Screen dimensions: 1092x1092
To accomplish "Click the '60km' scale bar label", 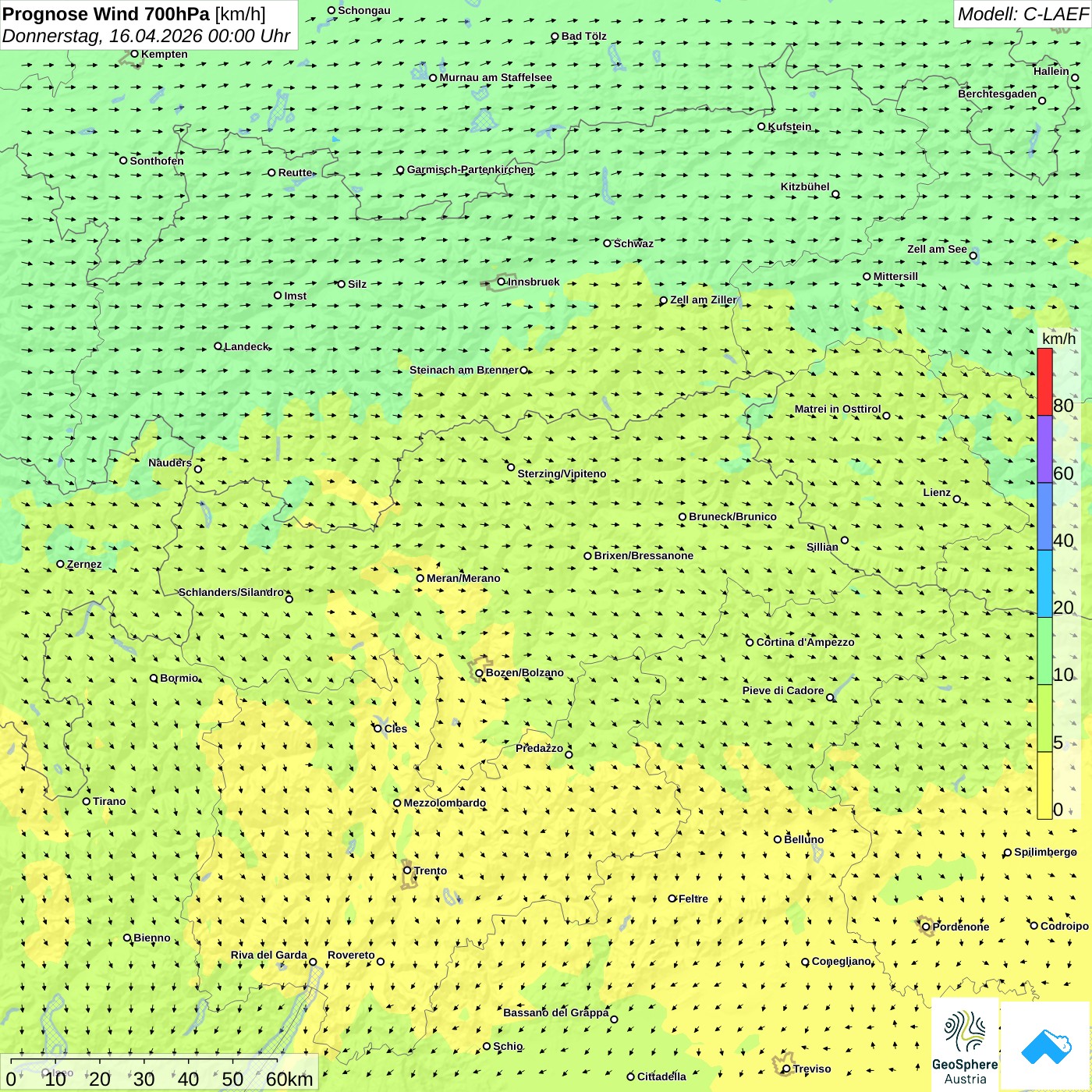I will [289, 1079].
